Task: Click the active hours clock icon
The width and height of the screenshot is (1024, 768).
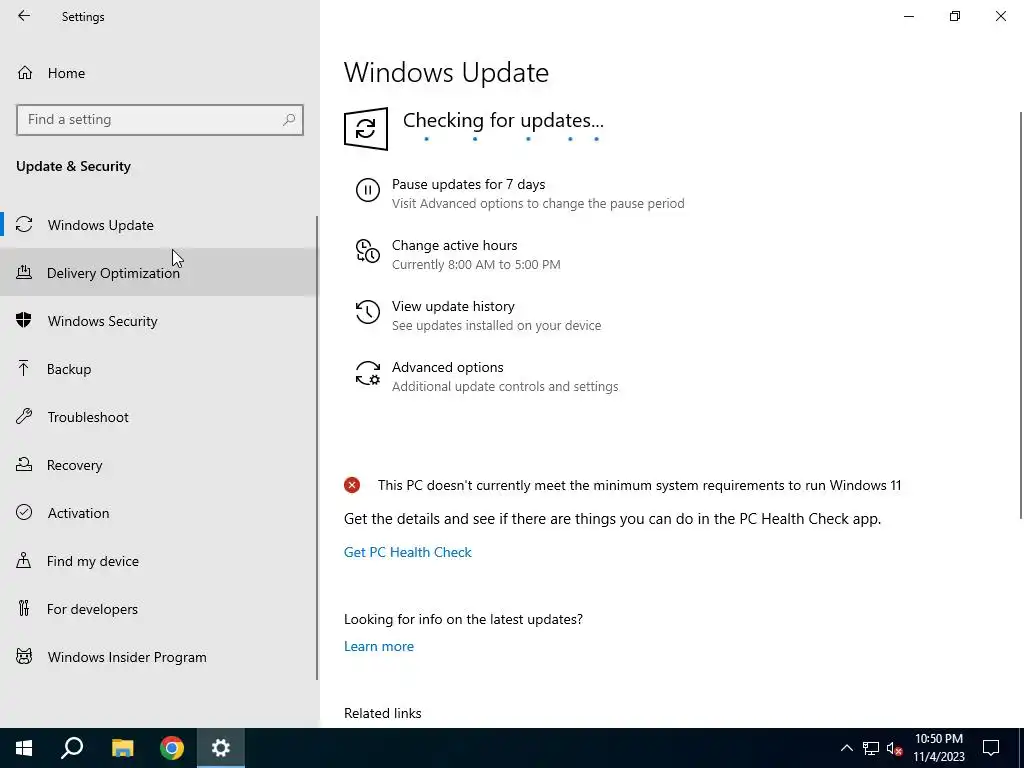Action: click(368, 251)
